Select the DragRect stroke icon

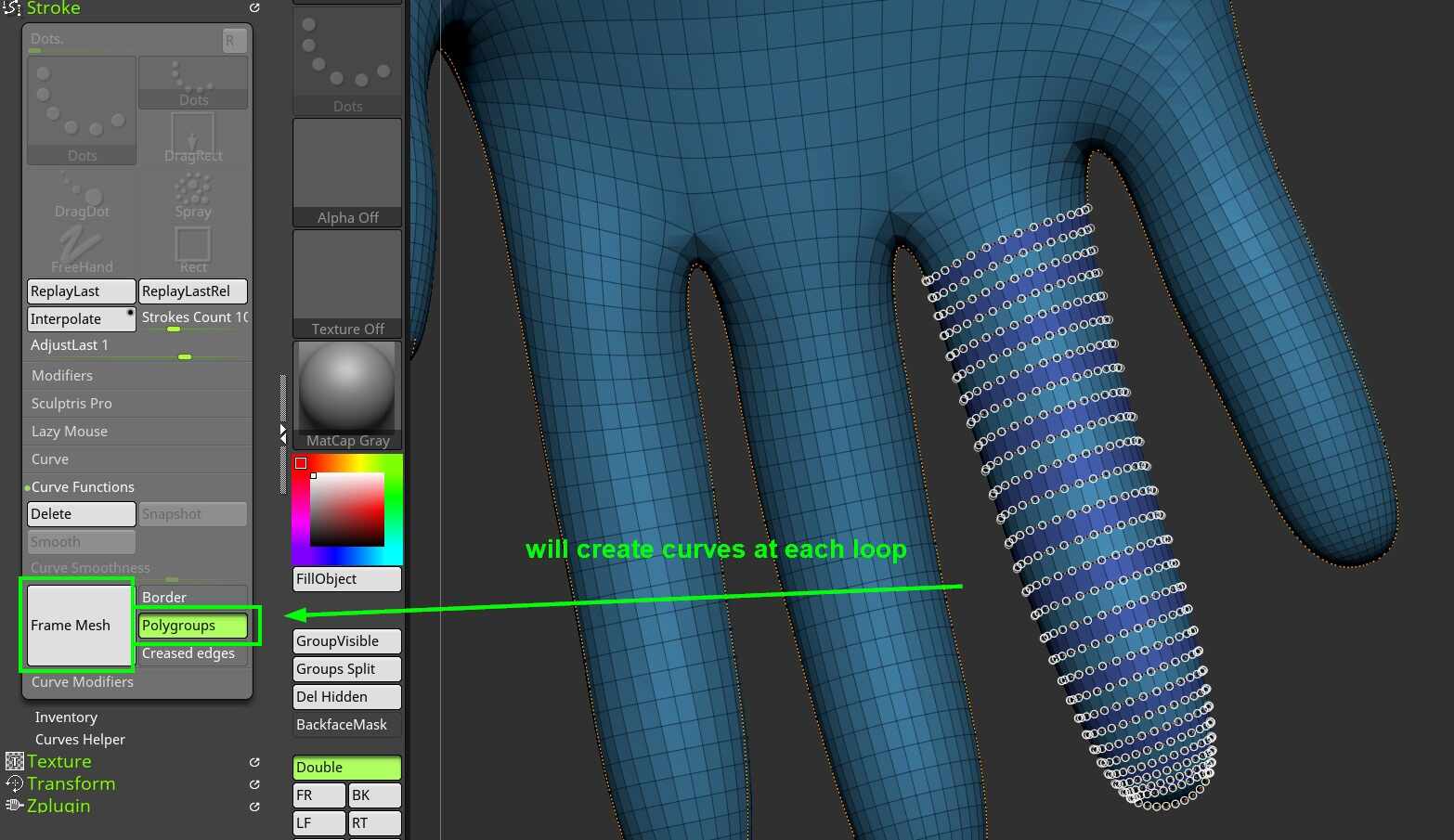click(x=193, y=137)
